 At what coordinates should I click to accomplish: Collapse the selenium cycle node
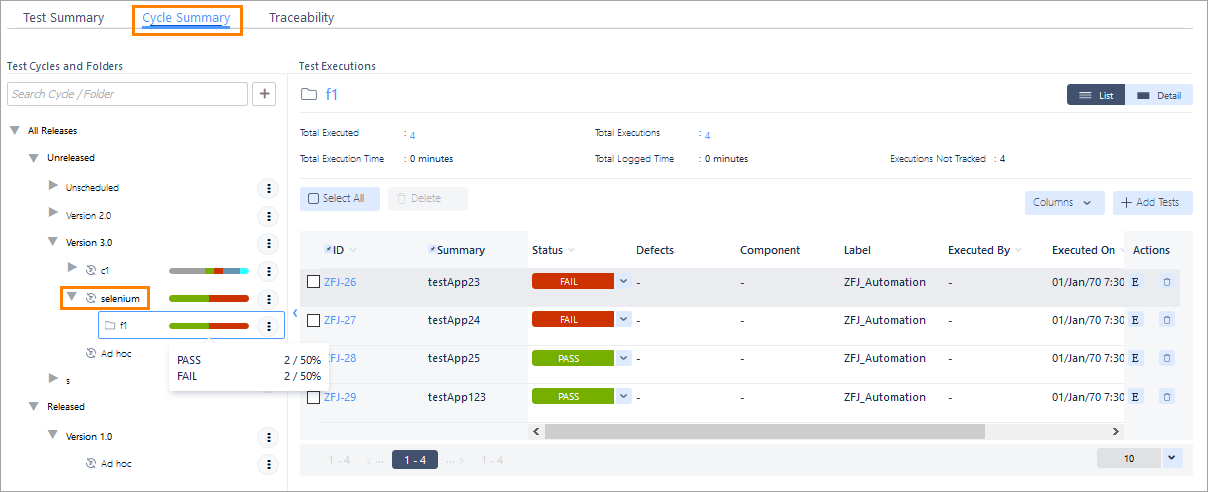pyautogui.click(x=72, y=297)
